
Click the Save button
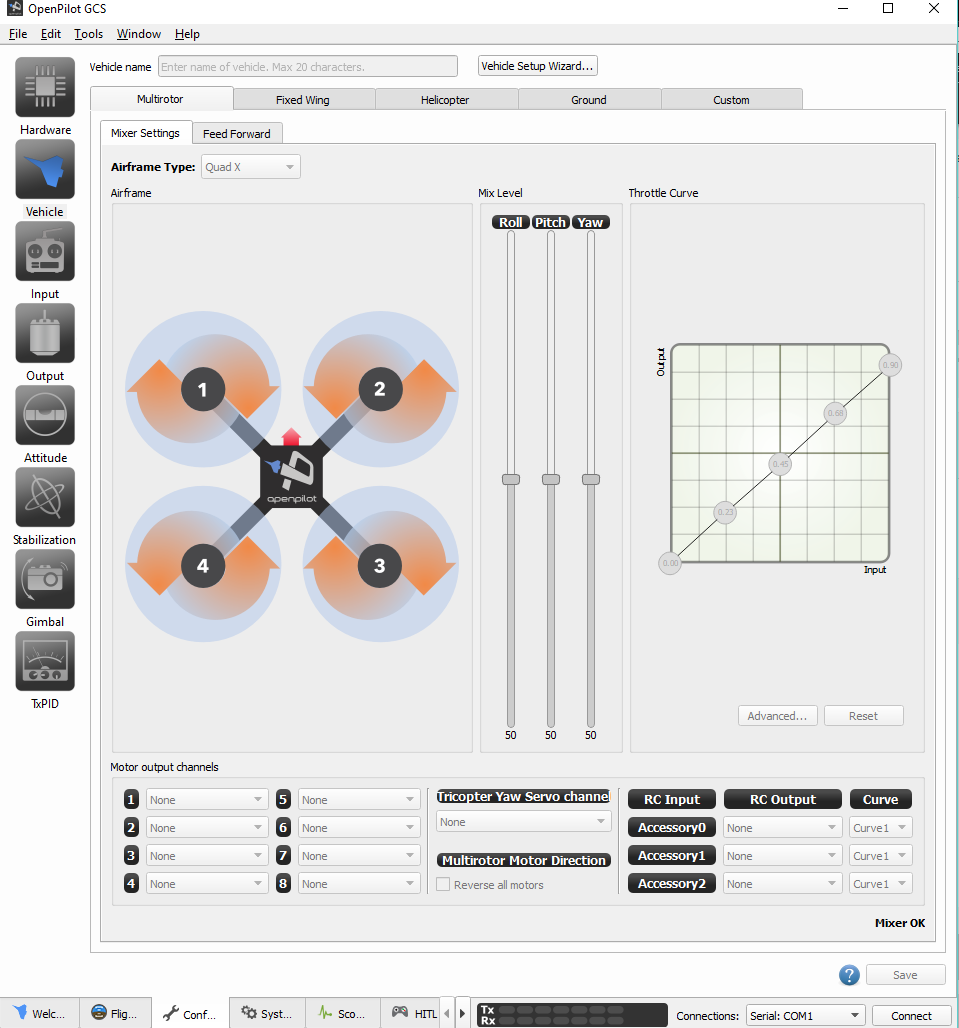(x=905, y=975)
